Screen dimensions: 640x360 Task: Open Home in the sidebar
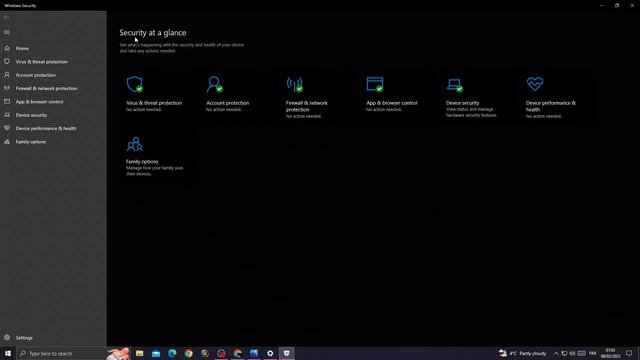tap(53, 48)
